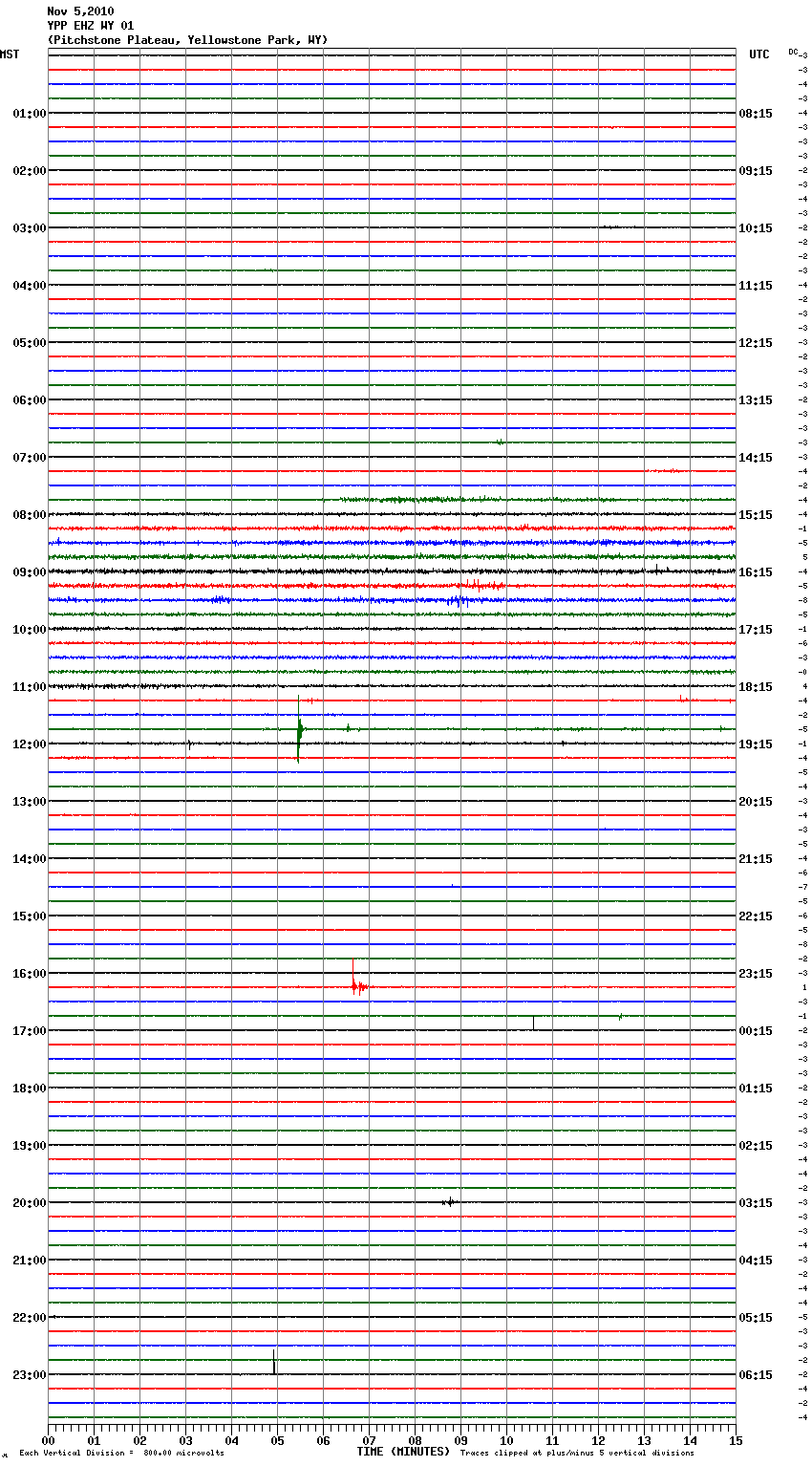This screenshot has width=812, height=1466.
Task: Click the '16:00' MST time label
Action: click(x=30, y=974)
